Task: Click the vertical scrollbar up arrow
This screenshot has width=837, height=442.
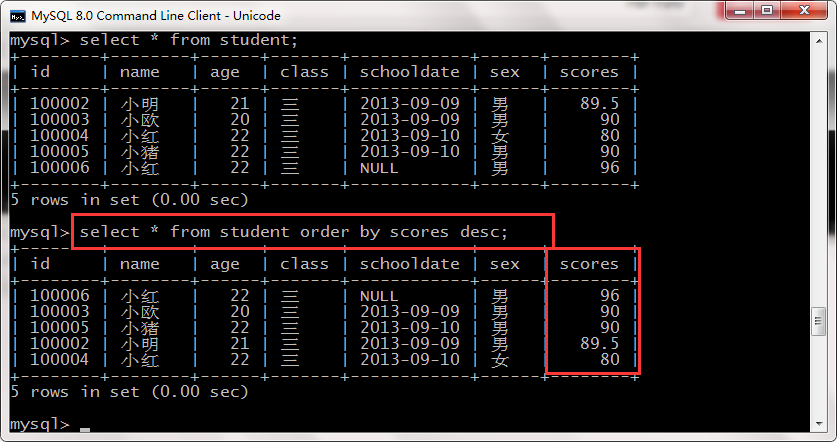Action: pyautogui.click(x=819, y=41)
